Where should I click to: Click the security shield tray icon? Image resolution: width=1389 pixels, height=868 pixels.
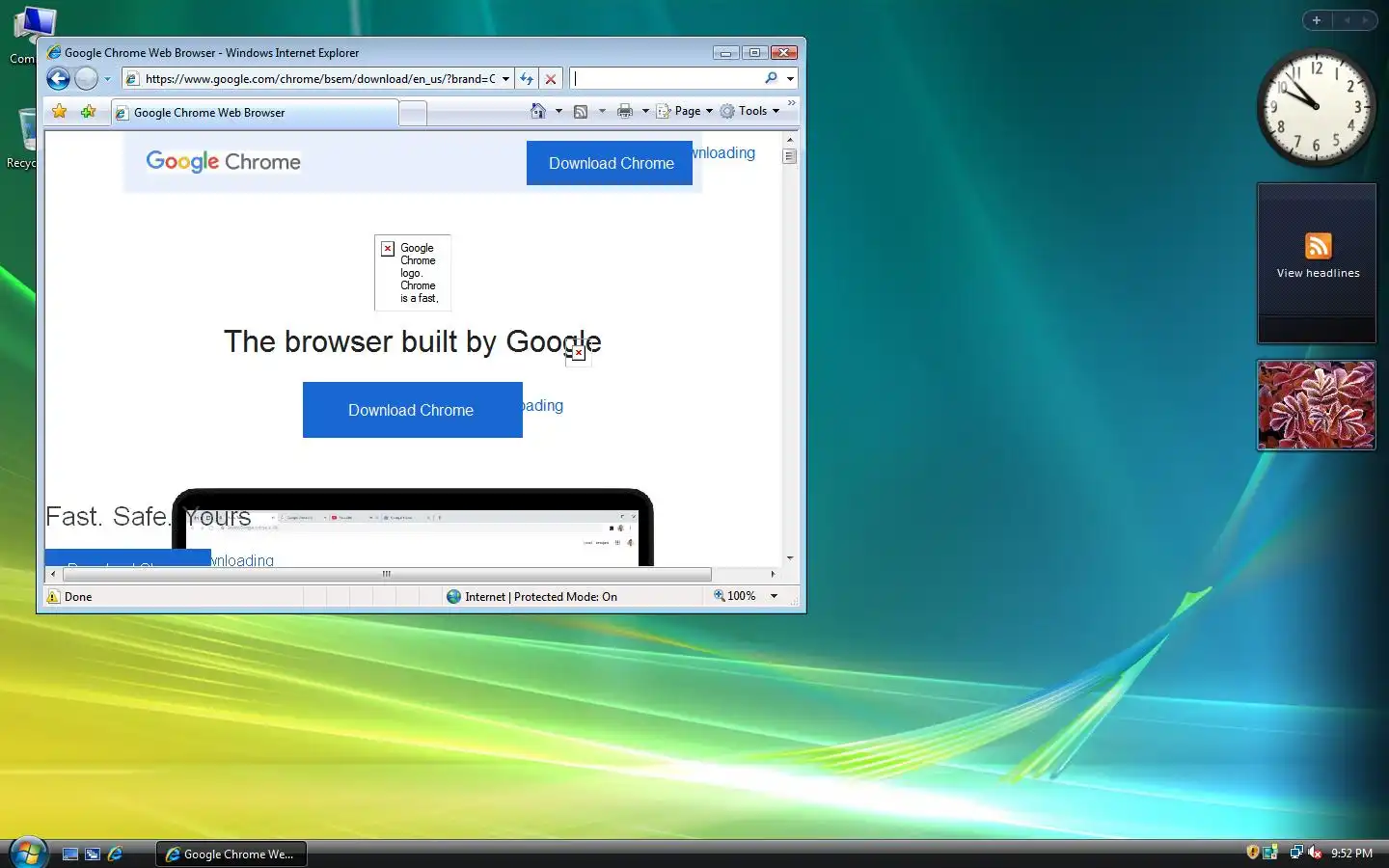[x=1252, y=853]
